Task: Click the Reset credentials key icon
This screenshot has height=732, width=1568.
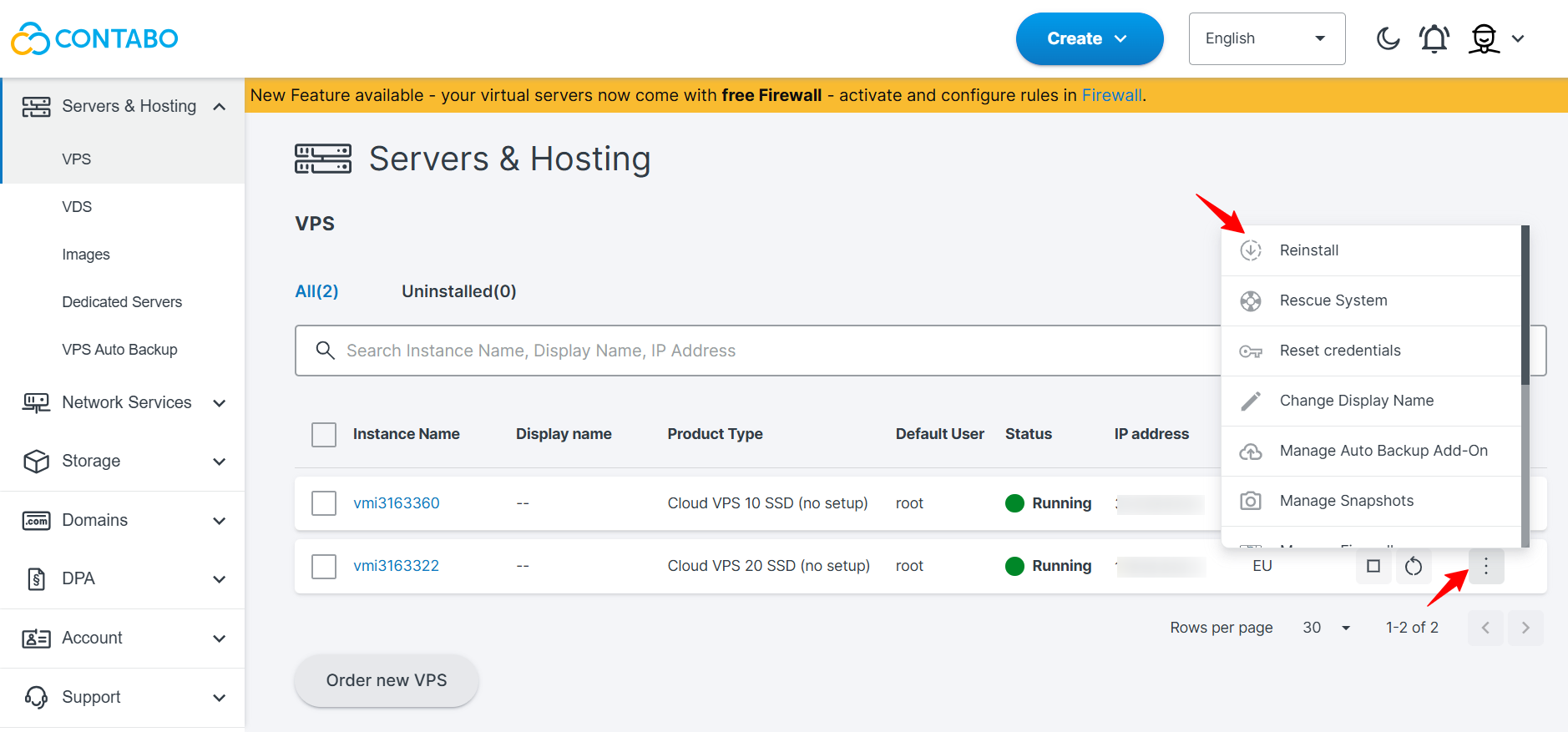Action: [x=1251, y=351]
